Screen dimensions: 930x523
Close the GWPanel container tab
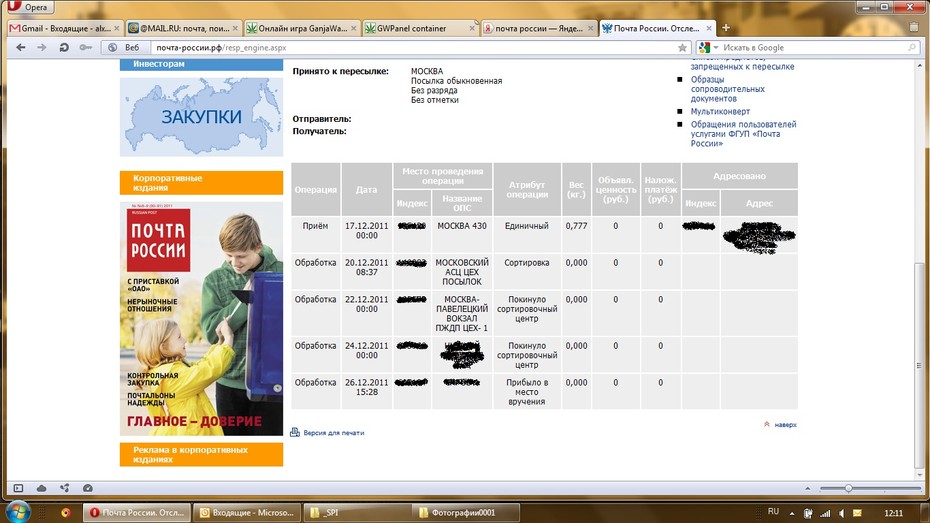point(472,28)
